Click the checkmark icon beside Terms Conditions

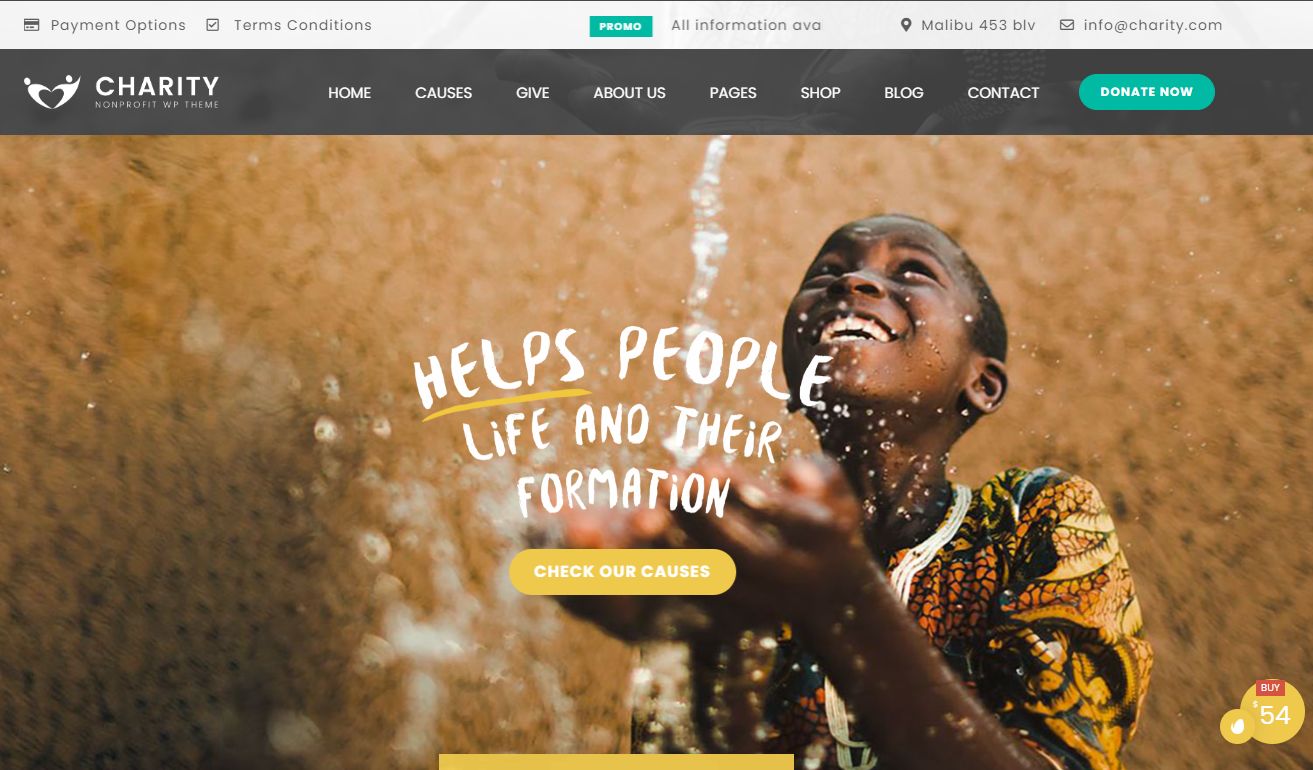point(213,25)
